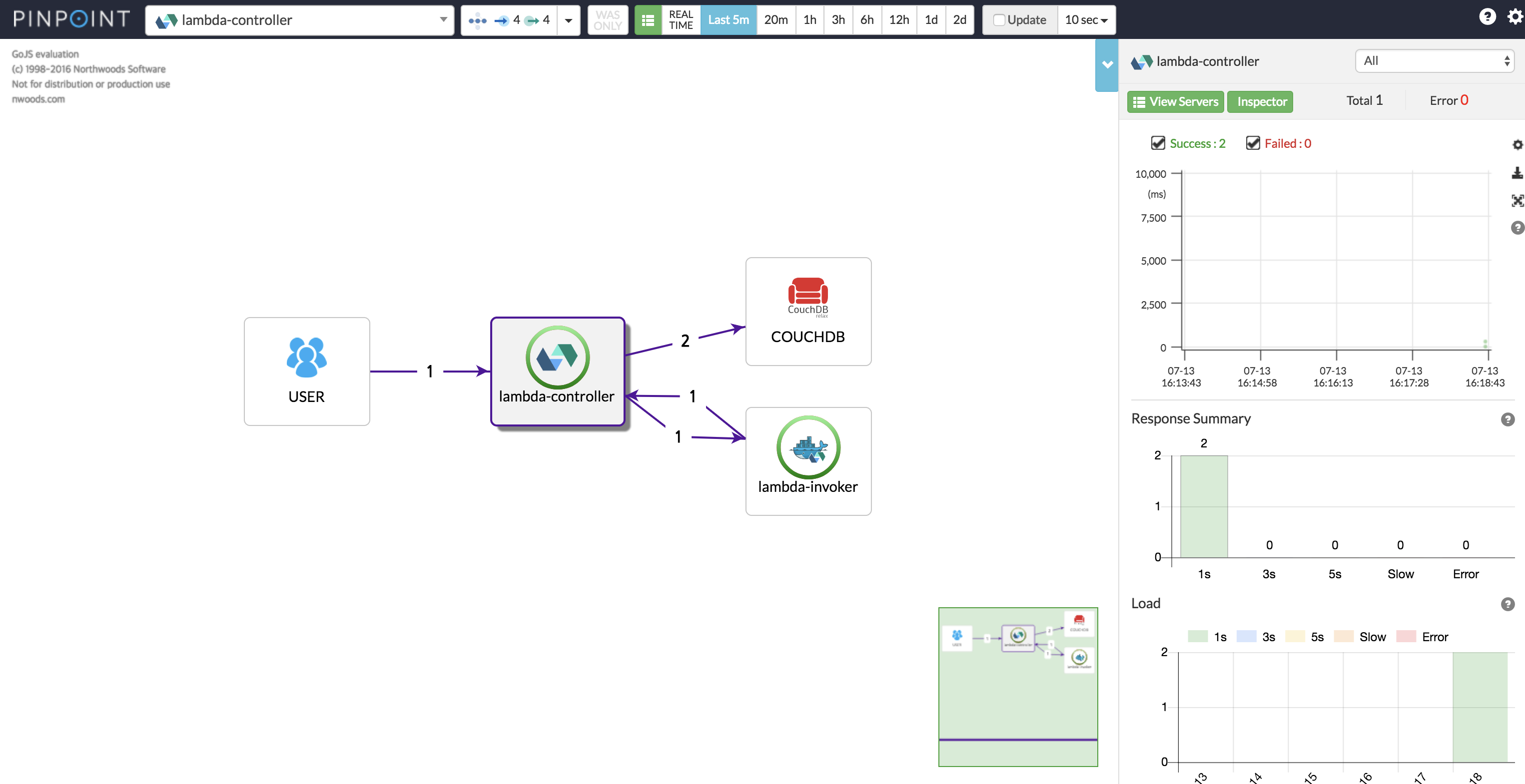Open the All agents dropdown
The image size is (1525, 784).
point(1434,61)
